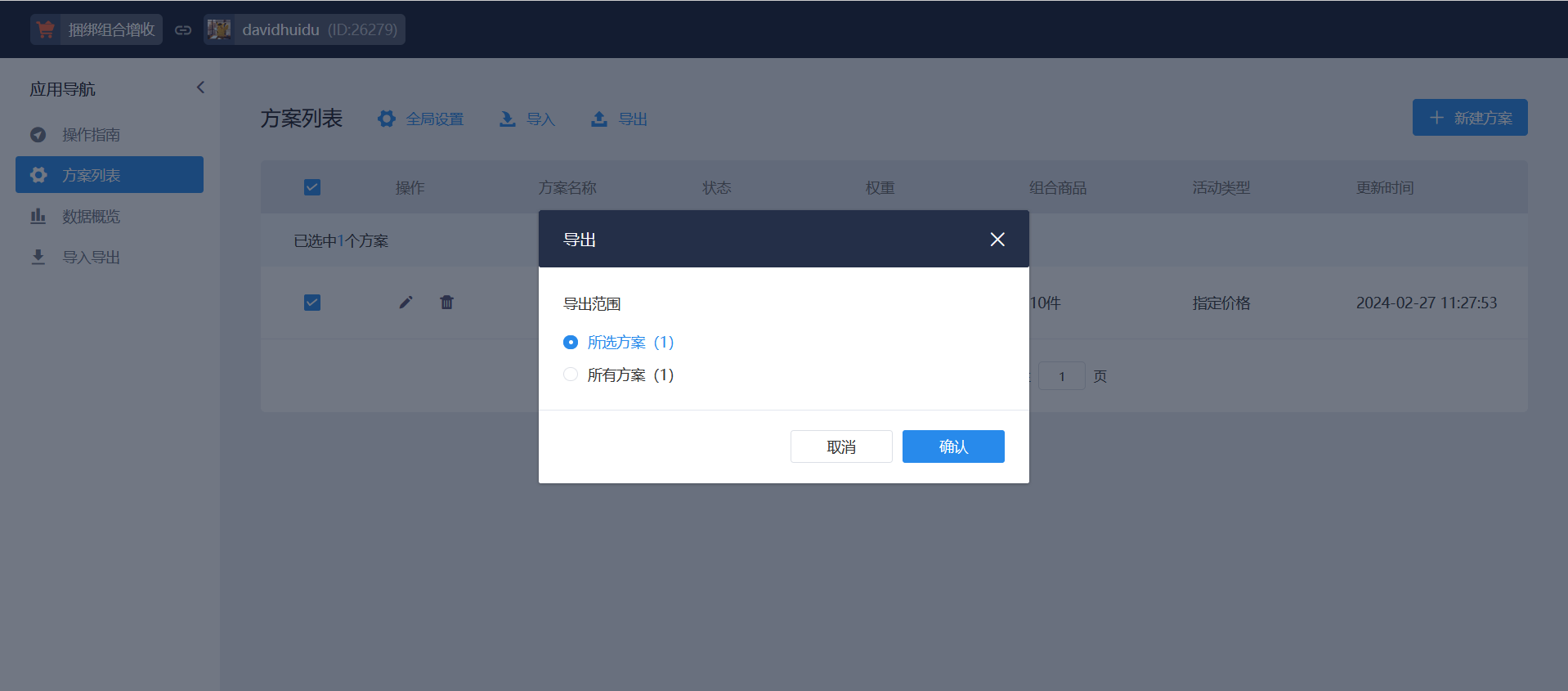Open 导入导出 in sidebar
The width and height of the screenshot is (1568, 691).
pyautogui.click(x=110, y=257)
